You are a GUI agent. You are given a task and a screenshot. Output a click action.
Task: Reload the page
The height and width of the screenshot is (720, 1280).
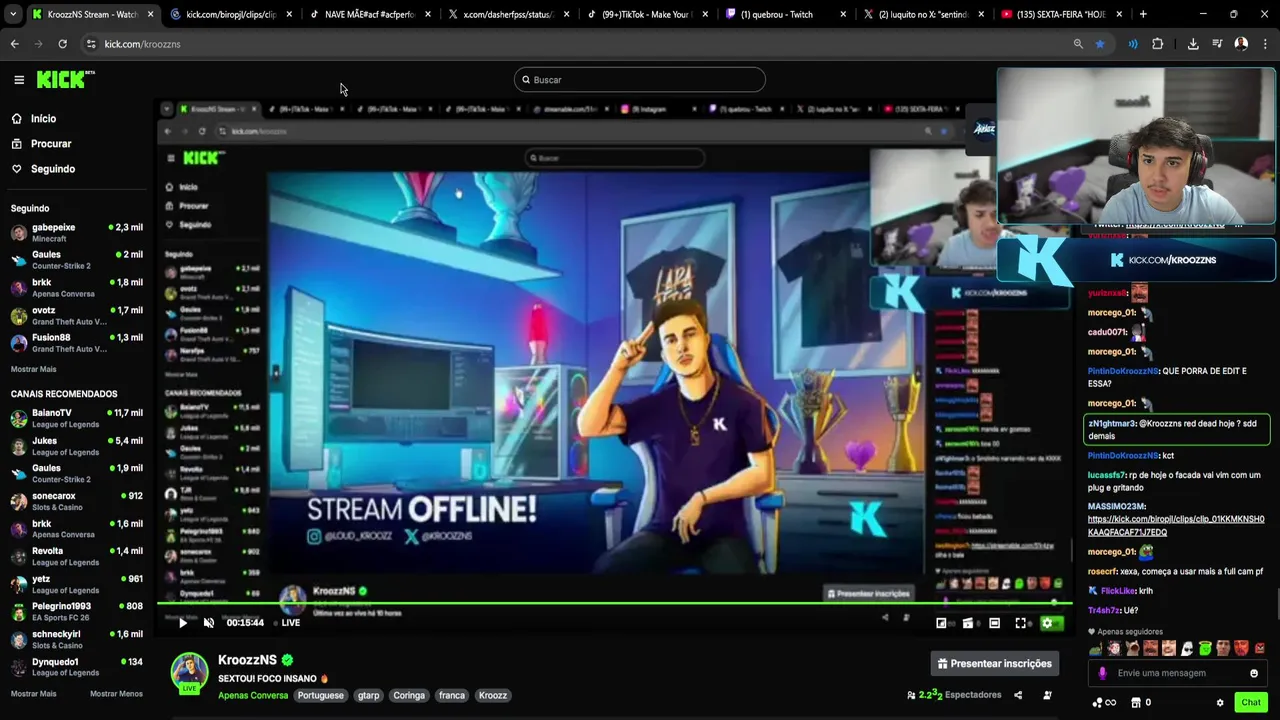tap(62, 44)
